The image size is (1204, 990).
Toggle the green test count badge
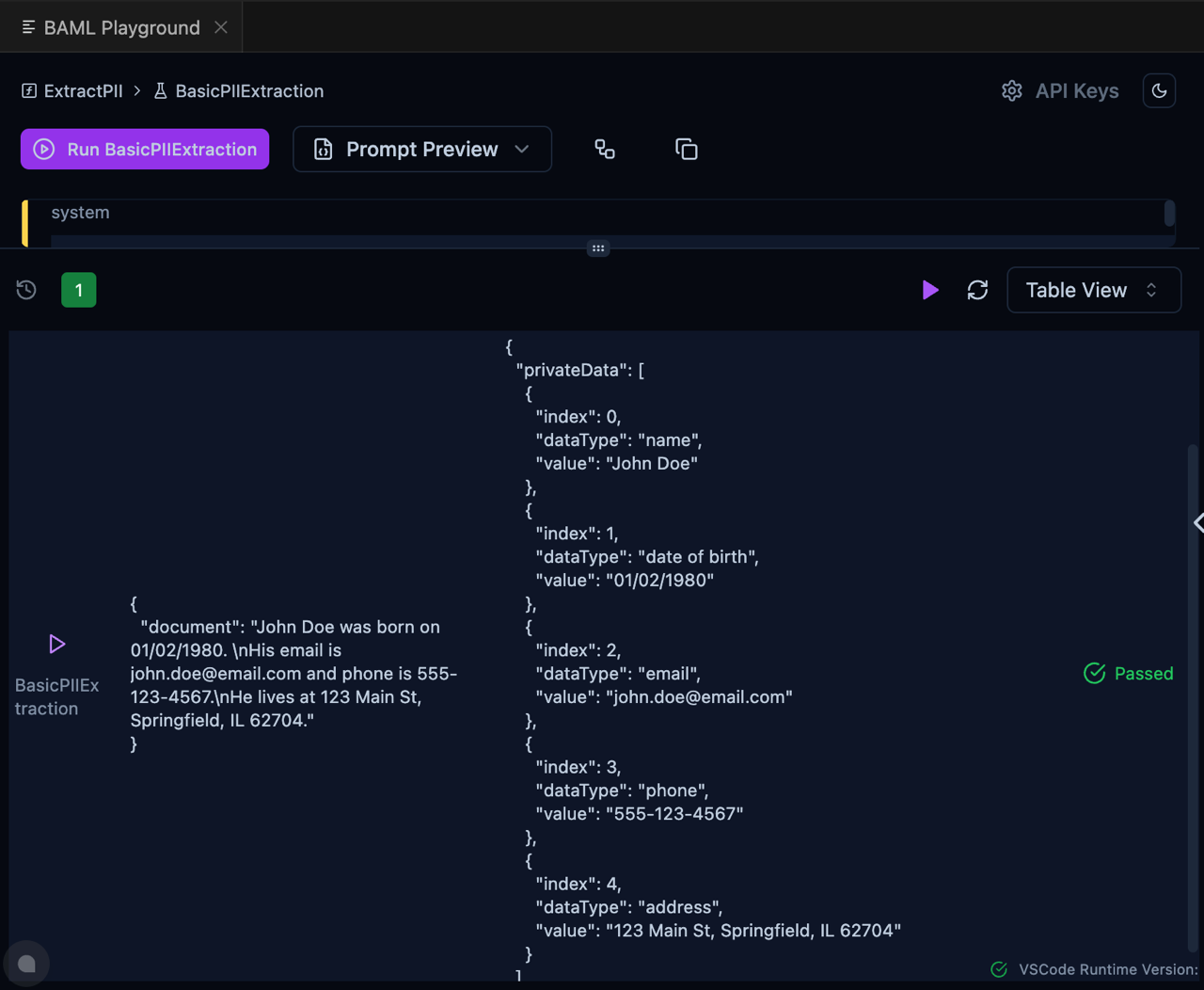pos(78,290)
